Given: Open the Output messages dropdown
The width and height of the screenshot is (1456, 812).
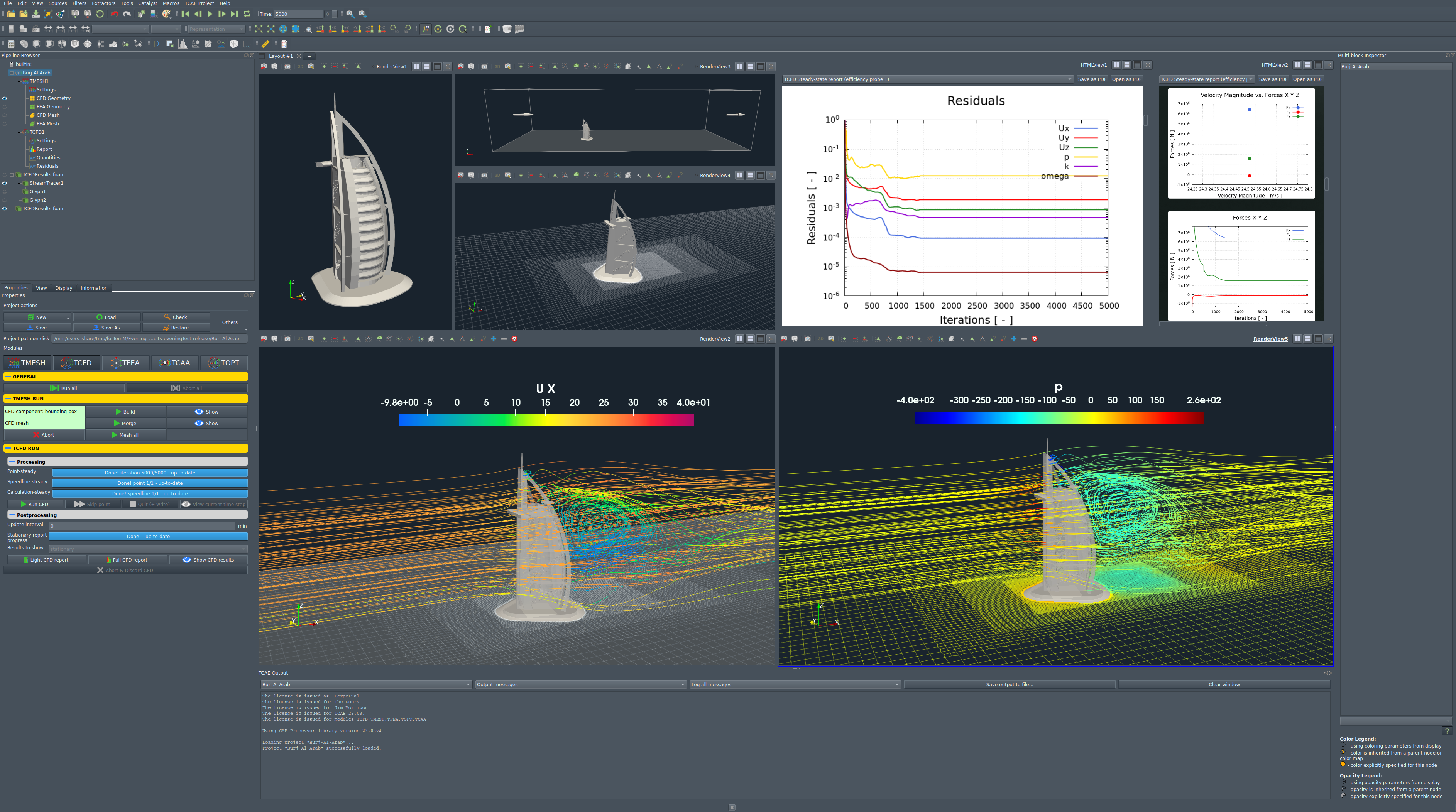Looking at the screenshot, I should click(x=580, y=684).
